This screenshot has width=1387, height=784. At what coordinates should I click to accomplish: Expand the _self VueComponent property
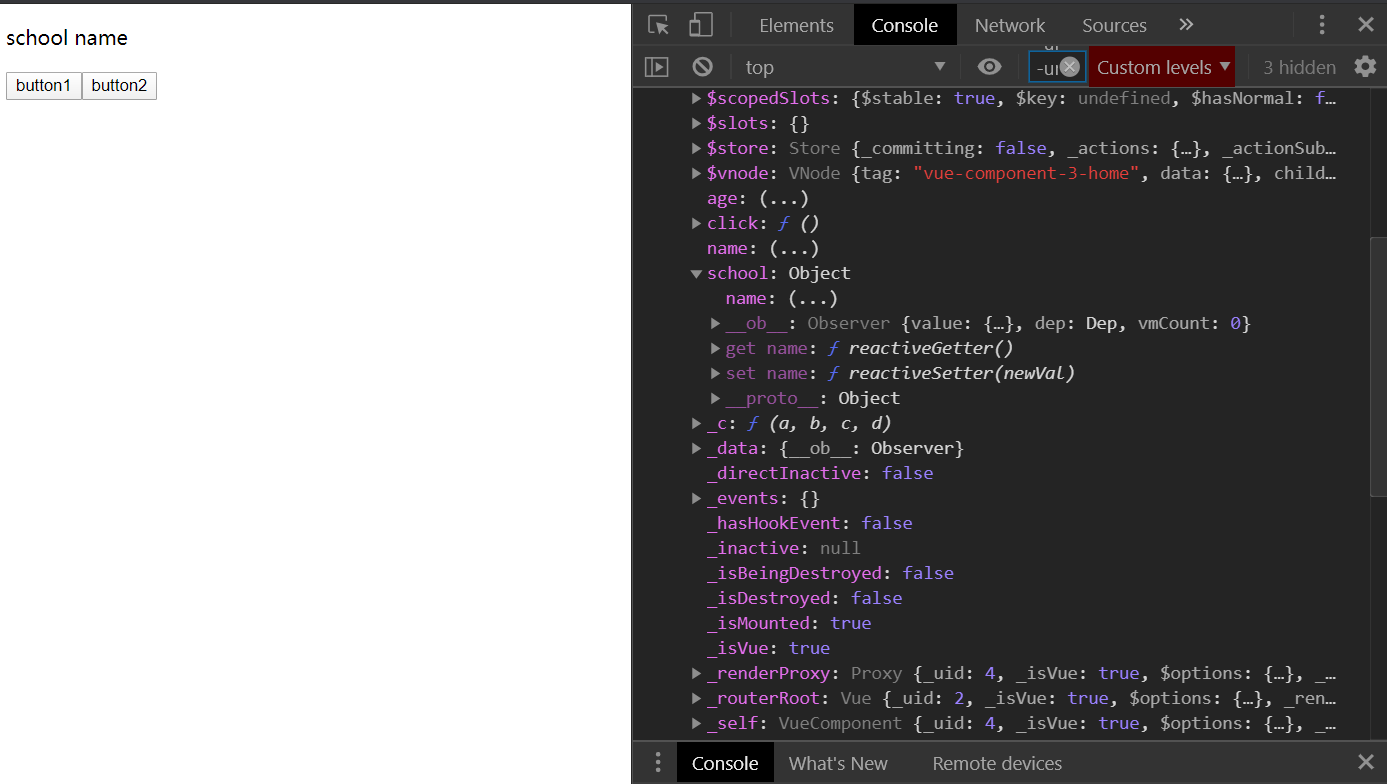(697, 723)
